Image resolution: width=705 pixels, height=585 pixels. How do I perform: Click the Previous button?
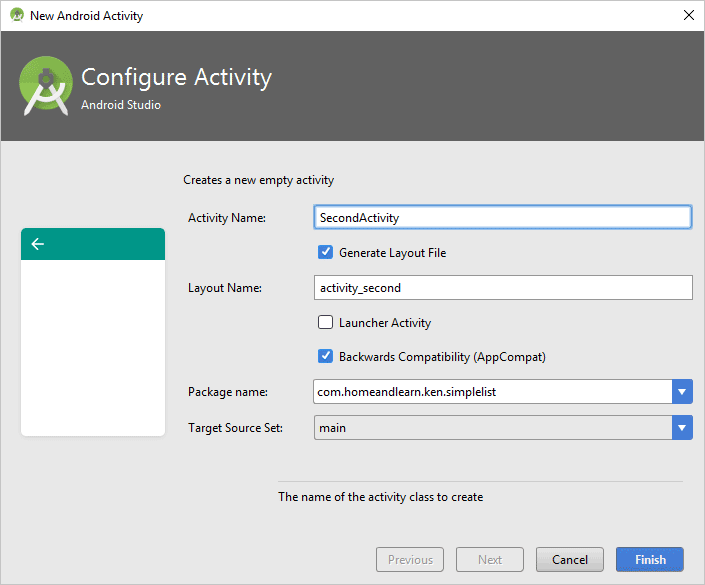tap(410, 560)
